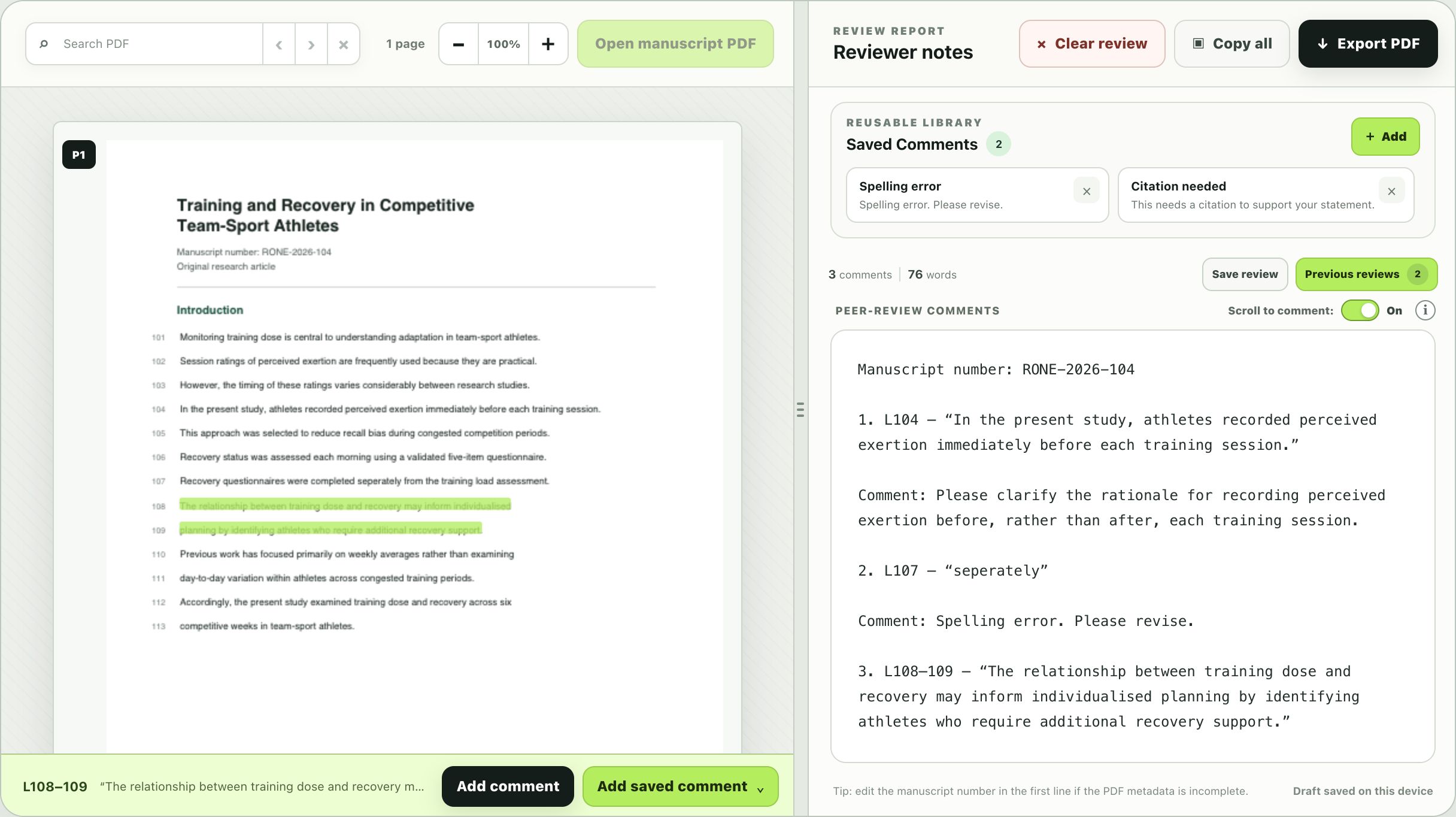Click 'Manuscript number: RONE-2026-104' in PDF

[x=254, y=252]
